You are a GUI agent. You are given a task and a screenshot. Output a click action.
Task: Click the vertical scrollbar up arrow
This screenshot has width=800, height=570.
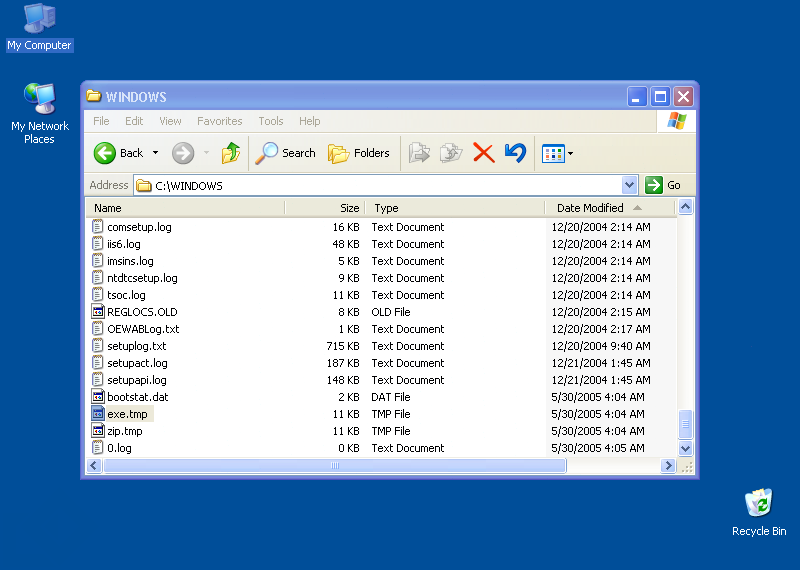pyautogui.click(x=685, y=207)
